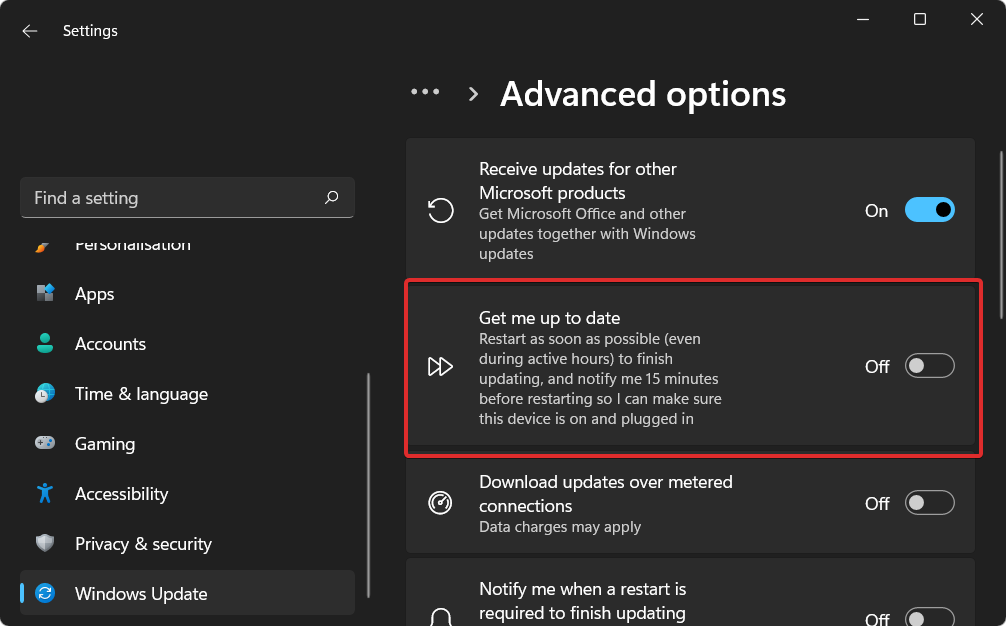Screen dimensions: 1006x626
Task: Click the Privacy & security shield icon
Action: [x=45, y=543]
